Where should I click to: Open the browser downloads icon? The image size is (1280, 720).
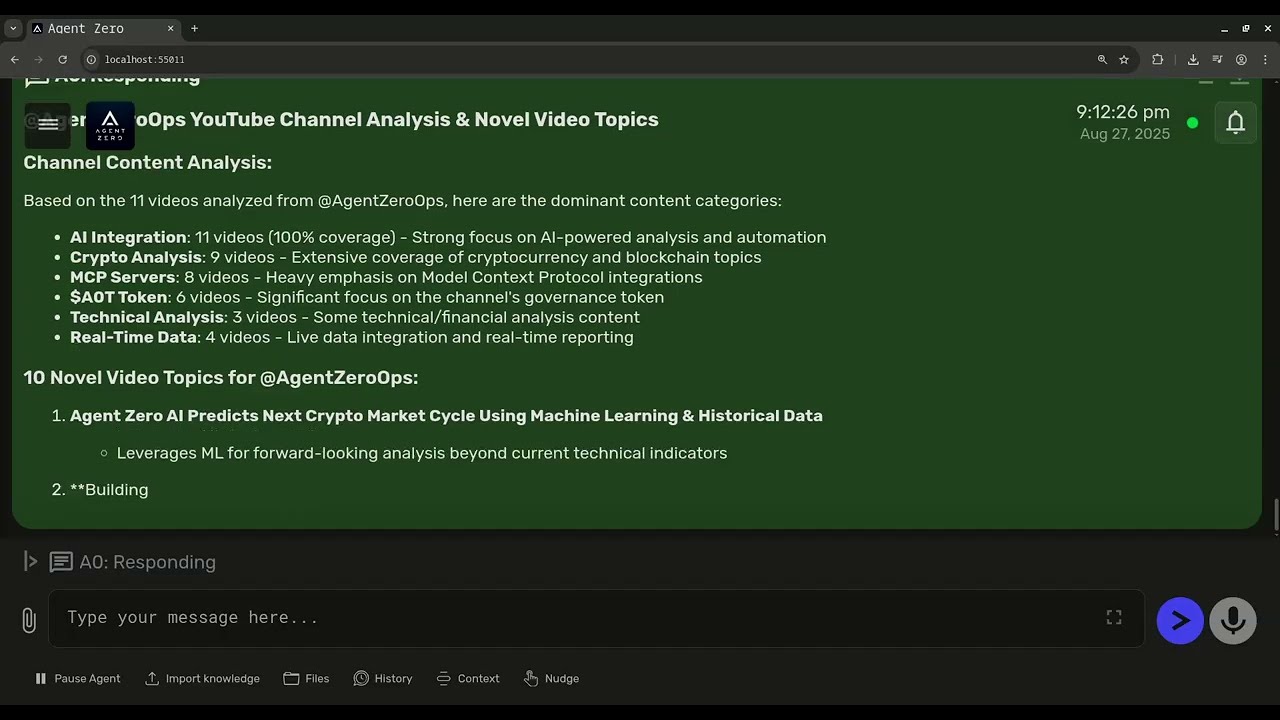1193,60
